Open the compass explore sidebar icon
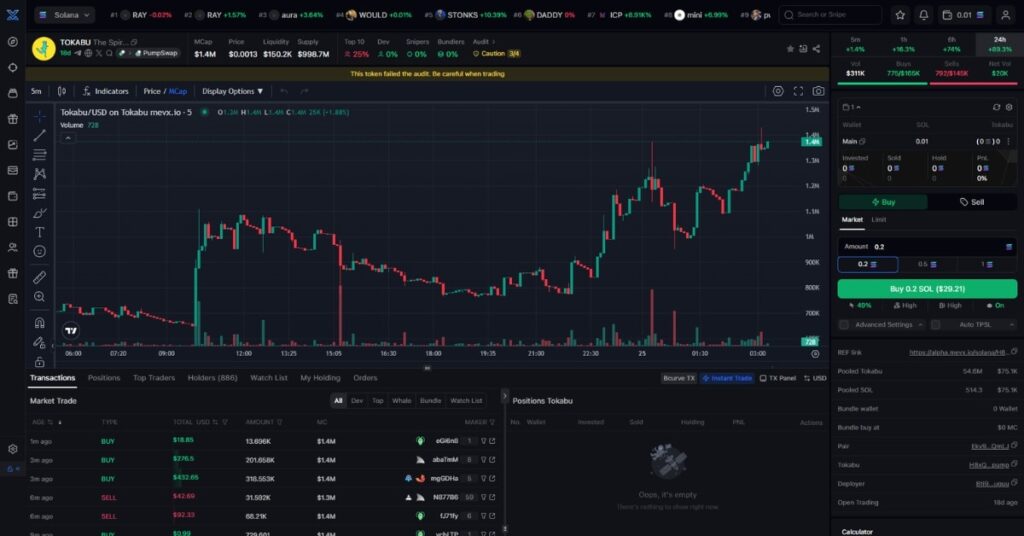The height and width of the screenshot is (536, 1024). [12, 42]
